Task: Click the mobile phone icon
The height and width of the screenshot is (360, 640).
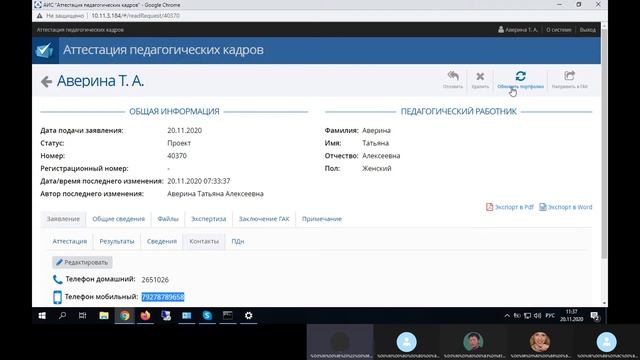Action: pyautogui.click(x=57, y=297)
